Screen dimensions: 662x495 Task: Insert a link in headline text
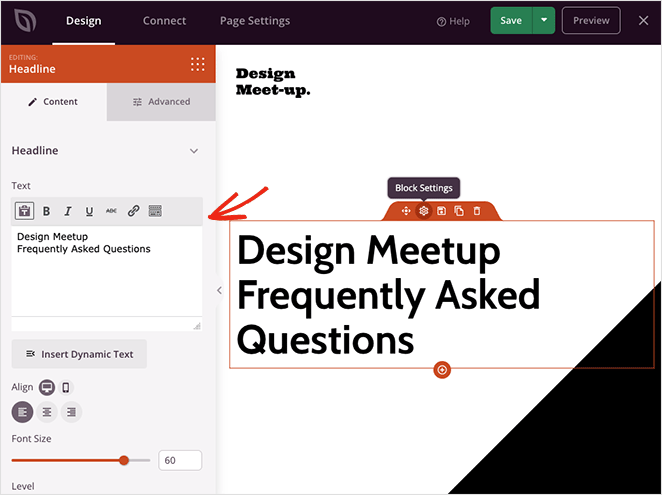click(x=133, y=211)
